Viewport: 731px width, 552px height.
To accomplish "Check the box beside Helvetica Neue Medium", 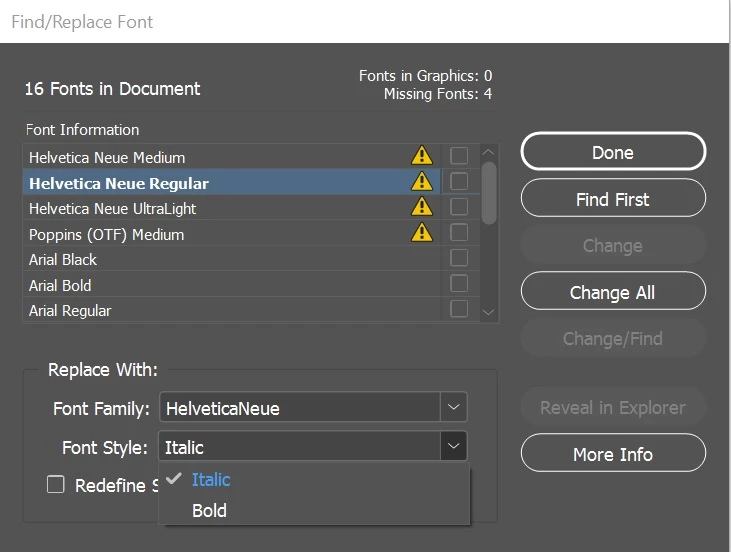I will coord(459,156).
